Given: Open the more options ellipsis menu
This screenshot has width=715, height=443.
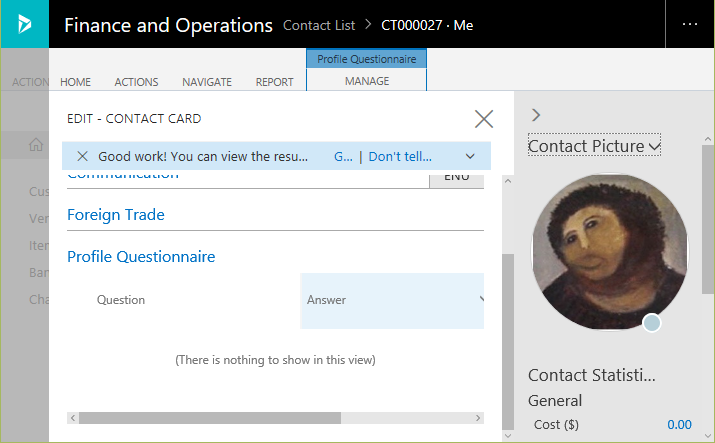Looking at the screenshot, I should [x=689, y=24].
